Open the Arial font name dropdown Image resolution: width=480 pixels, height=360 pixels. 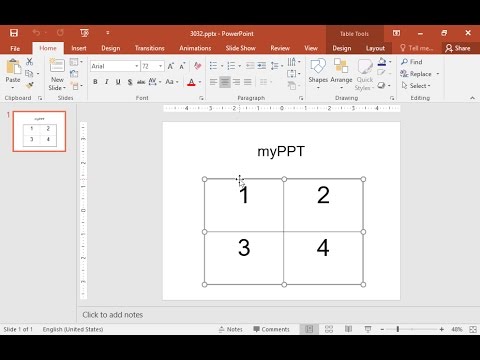pyautogui.click(x=136, y=66)
